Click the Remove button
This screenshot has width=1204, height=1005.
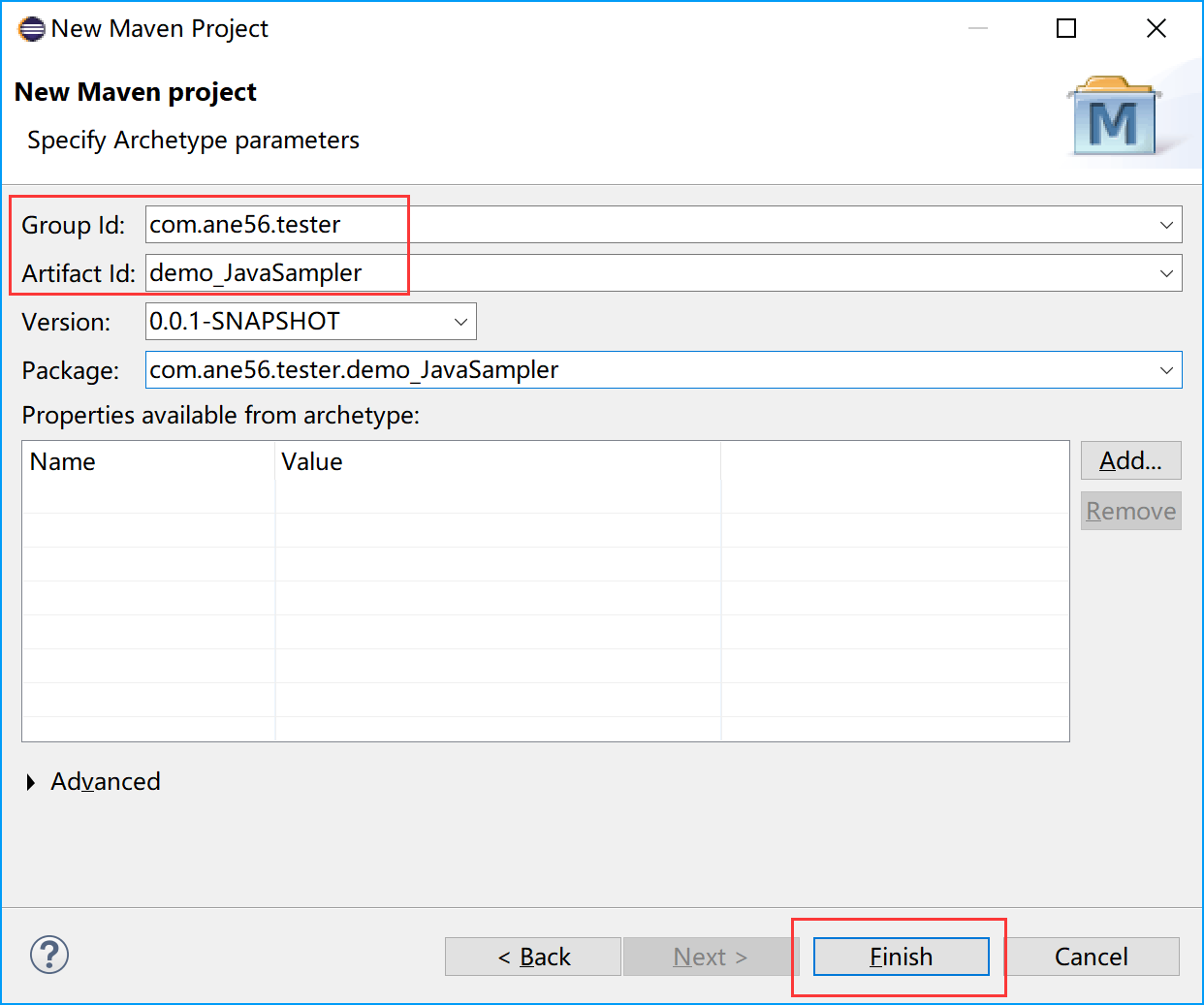coord(1130,511)
